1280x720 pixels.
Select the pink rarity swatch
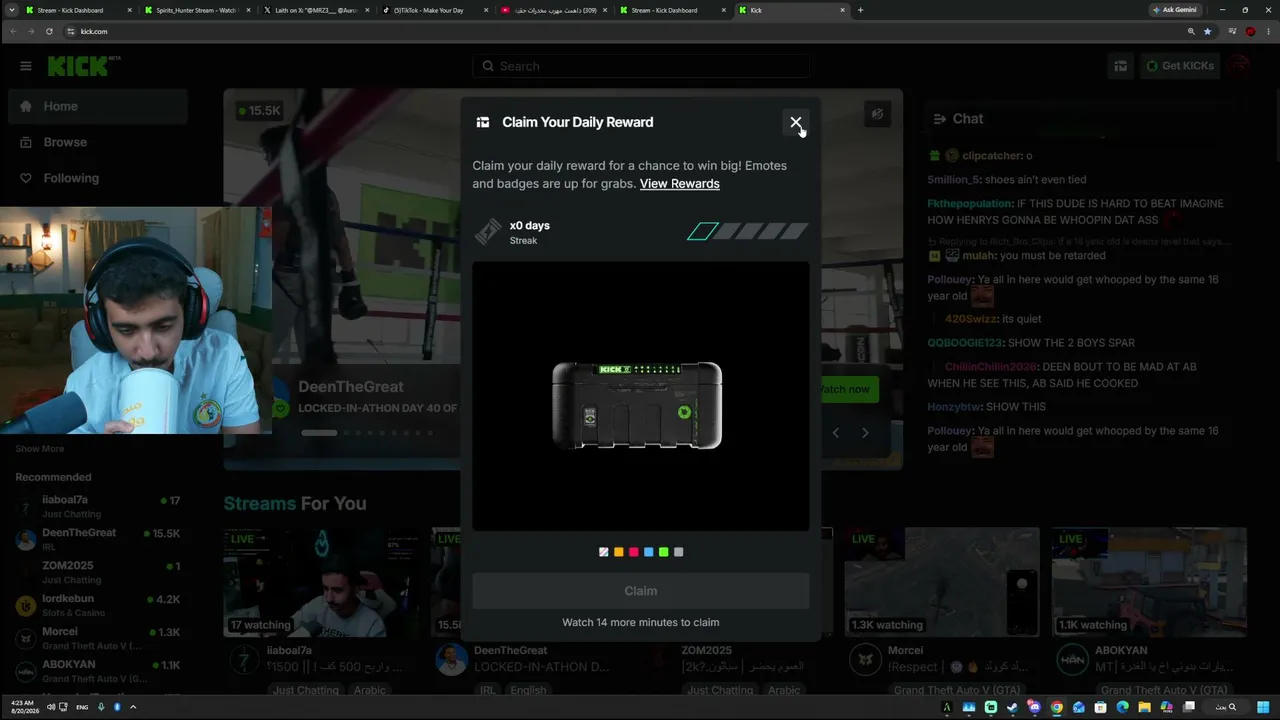click(x=634, y=552)
